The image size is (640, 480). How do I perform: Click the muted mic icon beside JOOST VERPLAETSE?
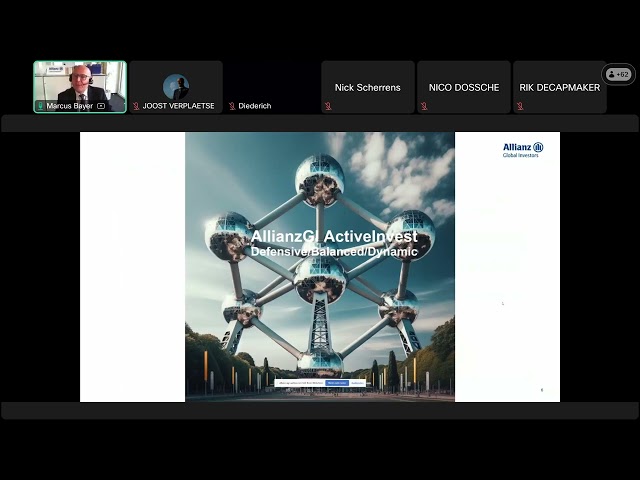point(136,106)
